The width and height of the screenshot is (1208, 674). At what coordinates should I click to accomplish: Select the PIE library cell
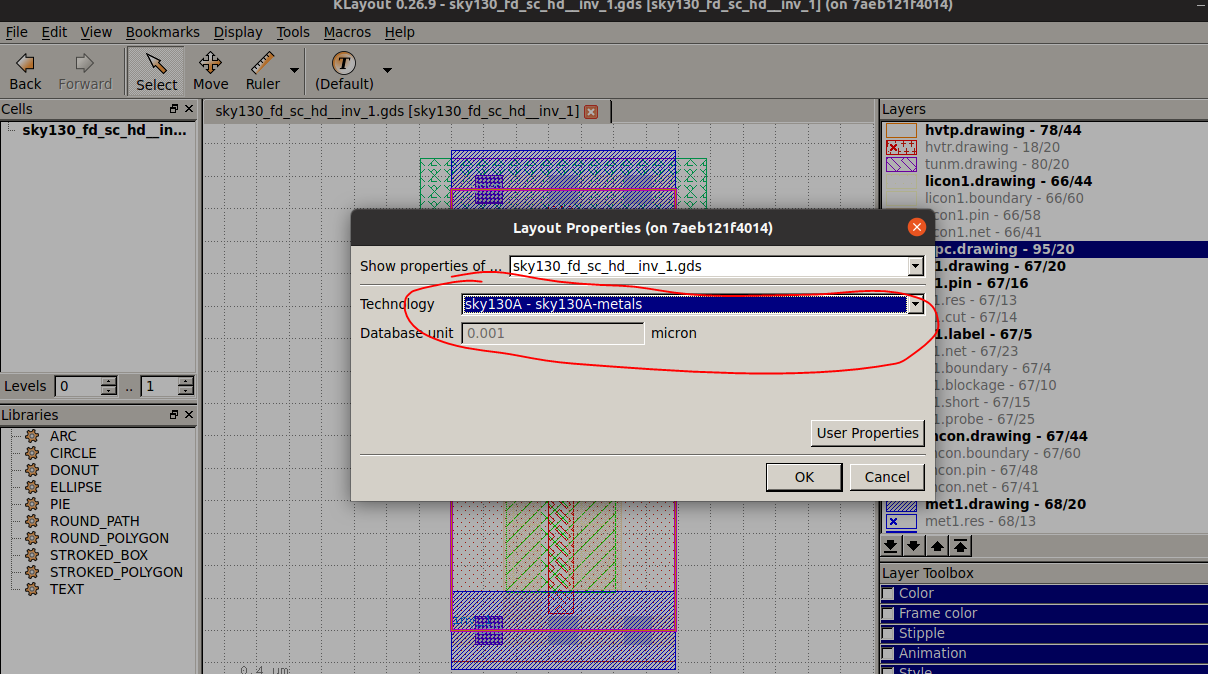coord(60,504)
